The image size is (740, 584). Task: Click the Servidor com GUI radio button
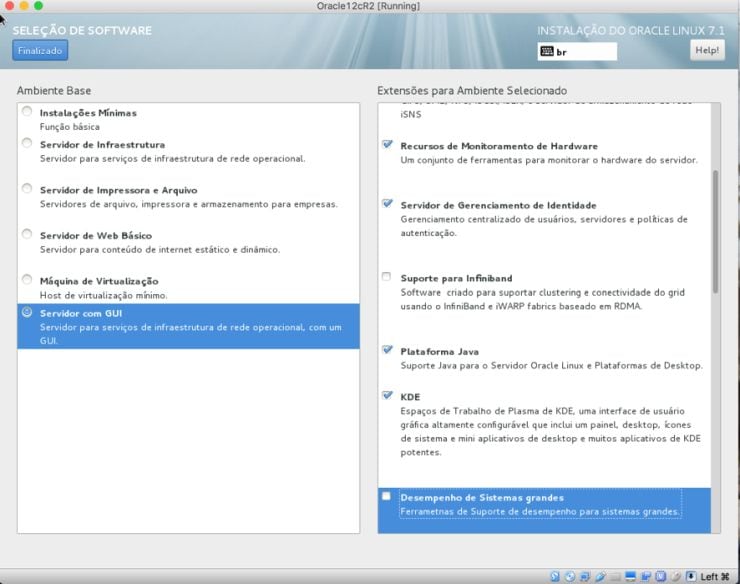pyautogui.click(x=27, y=312)
